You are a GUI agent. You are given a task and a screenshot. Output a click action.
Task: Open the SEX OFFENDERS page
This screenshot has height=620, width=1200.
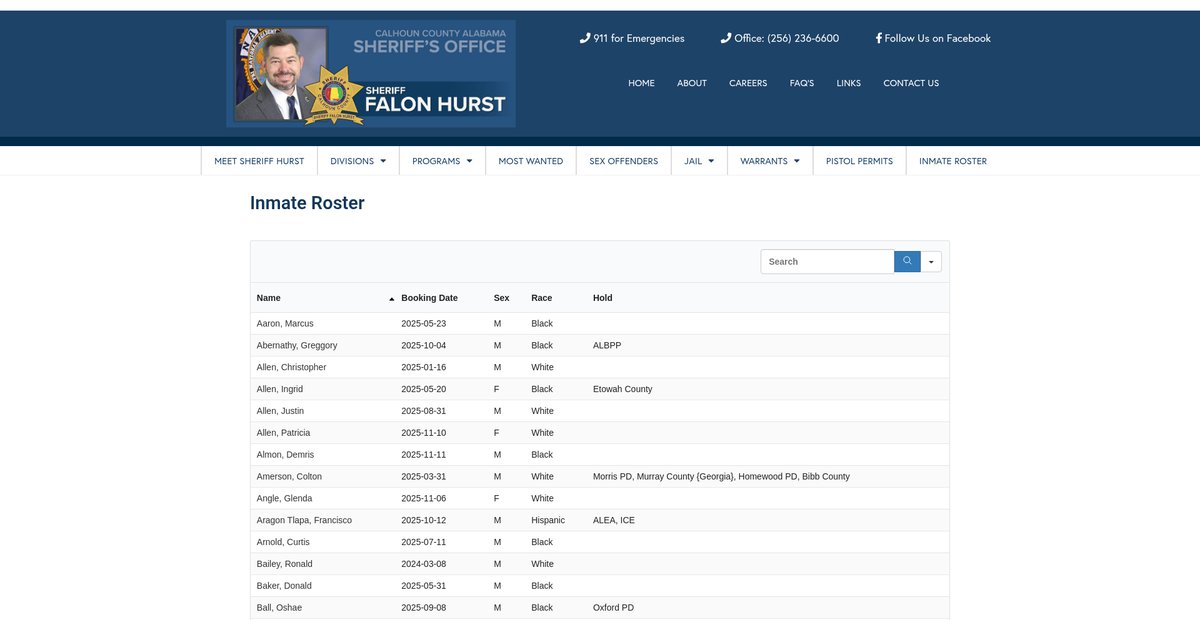point(624,161)
